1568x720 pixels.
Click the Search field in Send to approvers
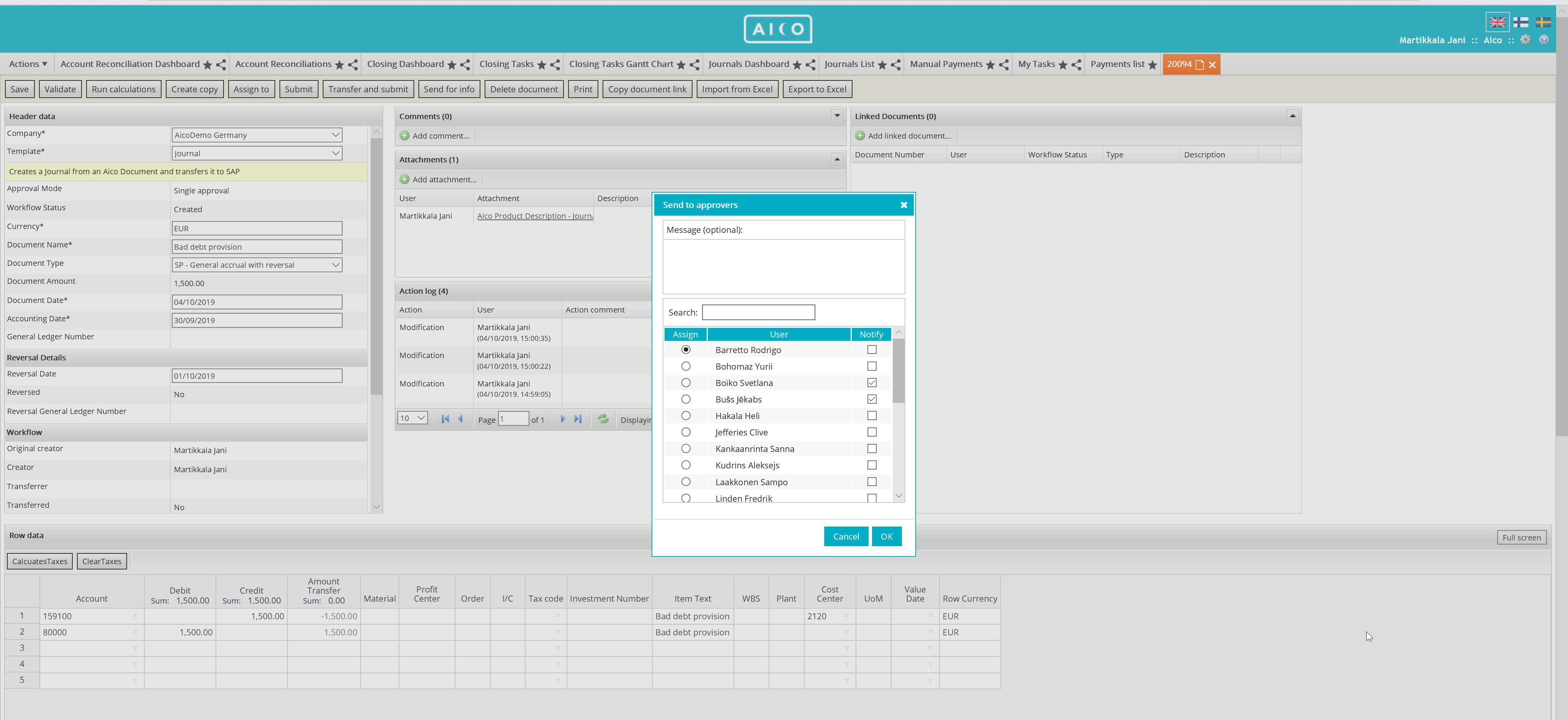point(758,312)
